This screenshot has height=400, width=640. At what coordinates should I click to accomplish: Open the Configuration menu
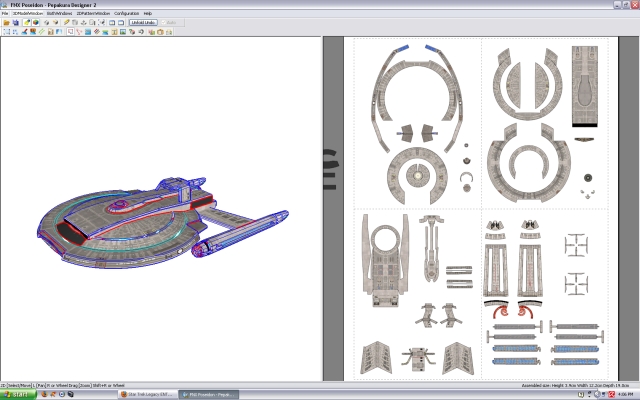click(x=127, y=13)
